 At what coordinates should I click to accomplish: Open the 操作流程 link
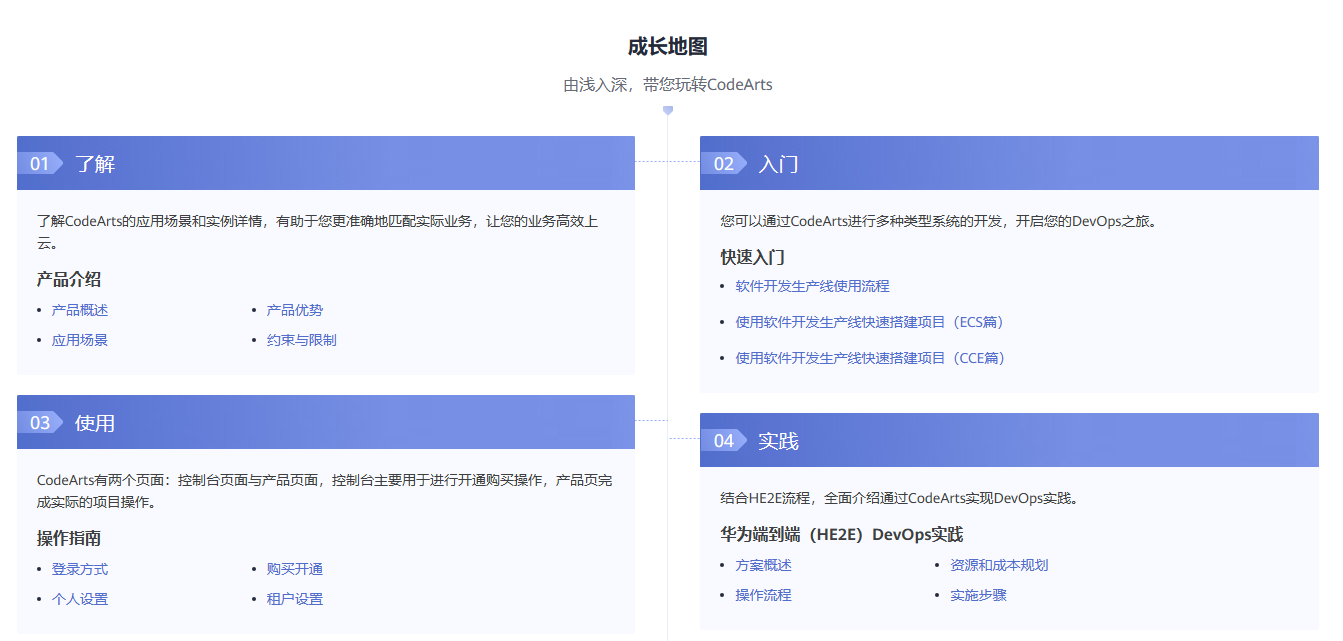[x=764, y=595]
